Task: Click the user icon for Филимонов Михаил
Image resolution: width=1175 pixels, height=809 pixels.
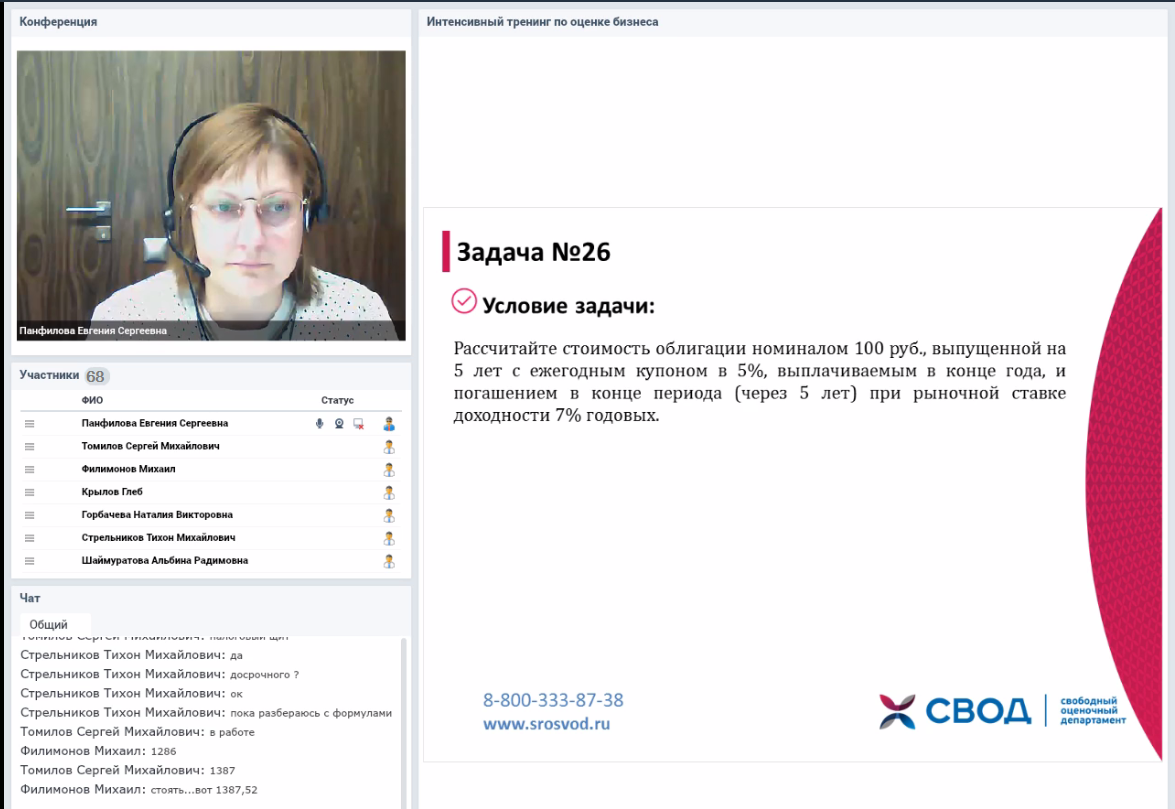Action: click(389, 470)
